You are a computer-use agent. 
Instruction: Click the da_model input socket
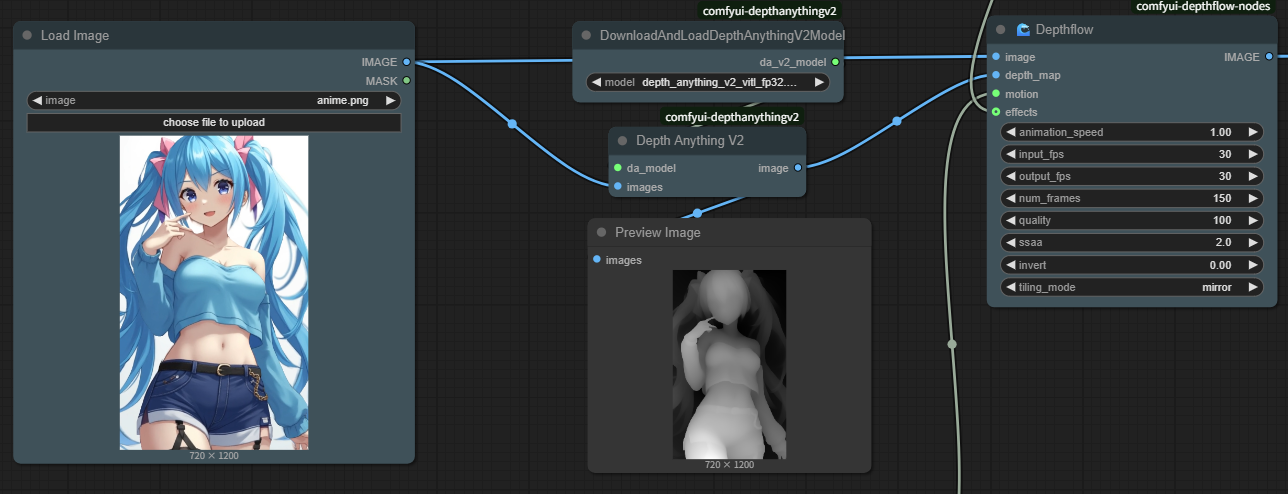[618, 168]
